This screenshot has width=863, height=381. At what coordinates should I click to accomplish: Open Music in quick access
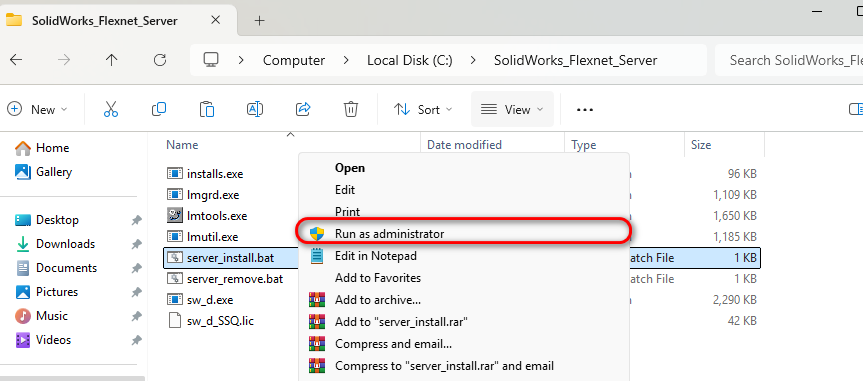click(x=42, y=315)
